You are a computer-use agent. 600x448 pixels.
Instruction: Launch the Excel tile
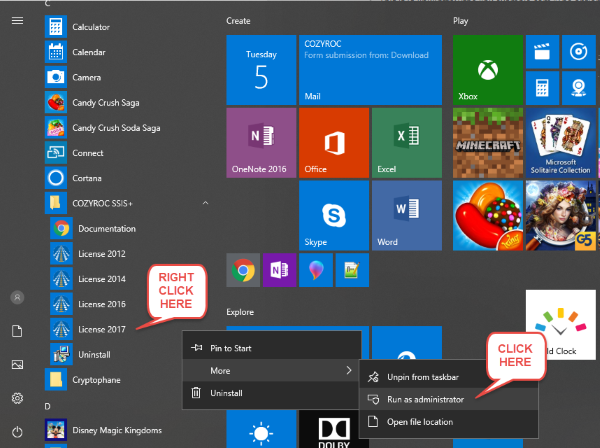[407, 143]
